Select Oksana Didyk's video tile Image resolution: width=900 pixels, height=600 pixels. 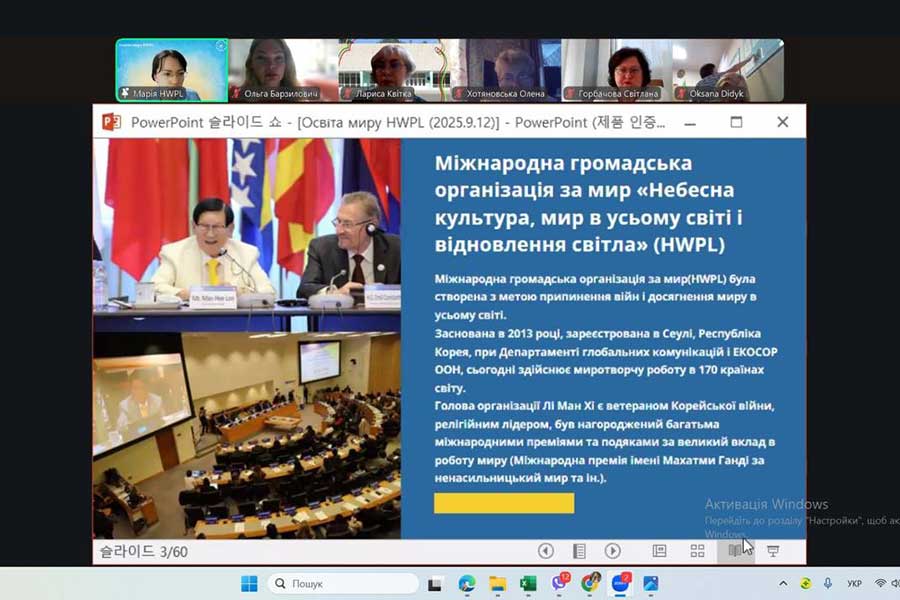coord(728,70)
